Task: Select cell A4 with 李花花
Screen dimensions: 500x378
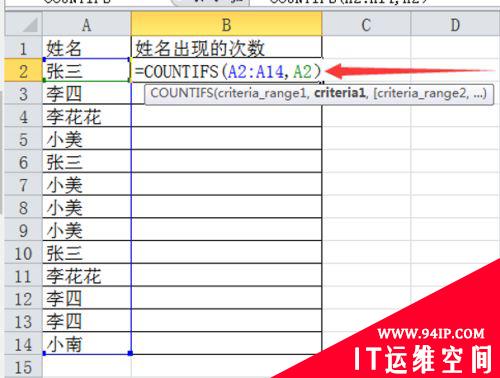Action: (87, 116)
